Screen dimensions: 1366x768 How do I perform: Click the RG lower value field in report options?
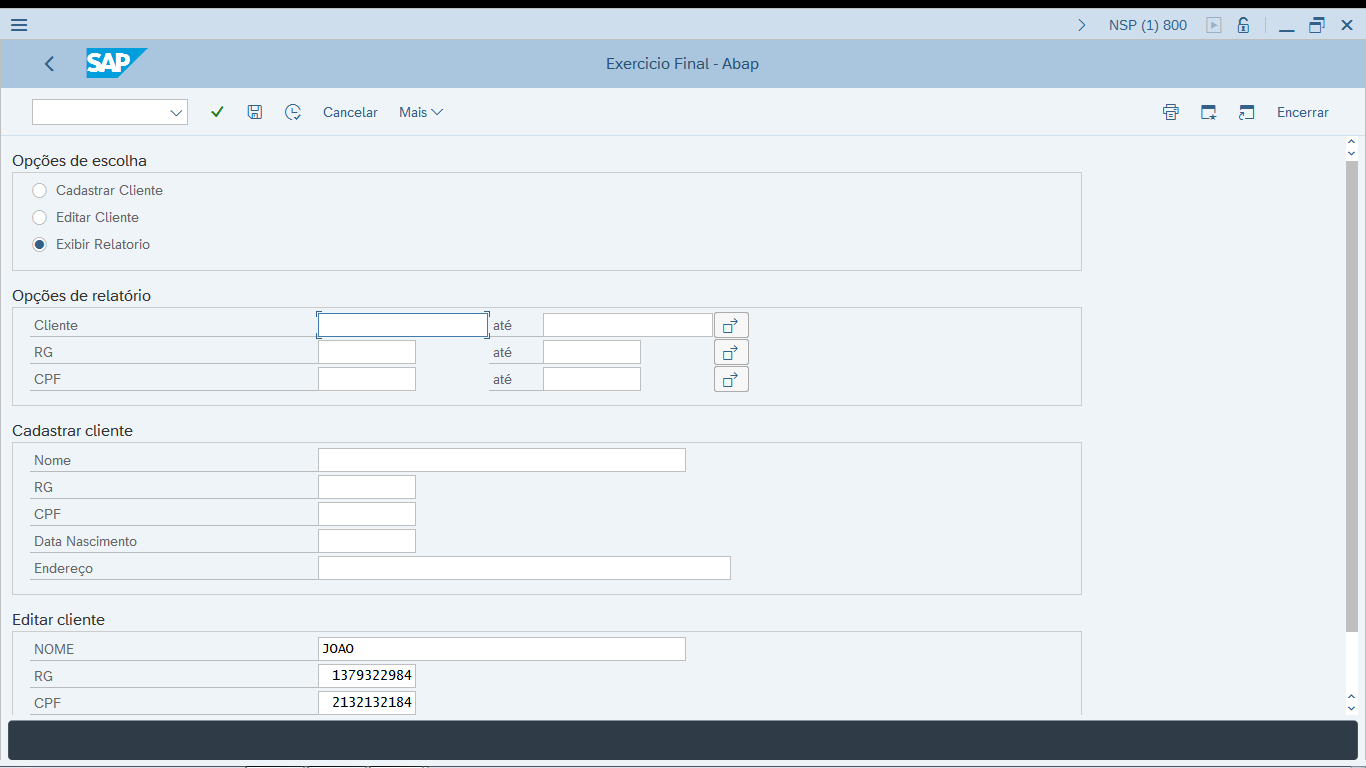(366, 352)
